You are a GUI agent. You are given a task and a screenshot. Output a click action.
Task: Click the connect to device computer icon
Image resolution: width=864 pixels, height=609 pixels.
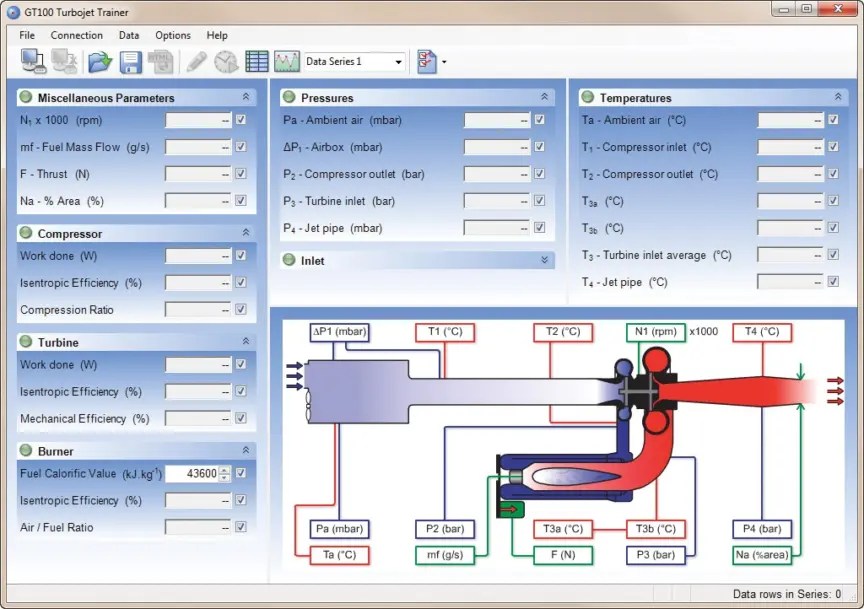tap(33, 61)
